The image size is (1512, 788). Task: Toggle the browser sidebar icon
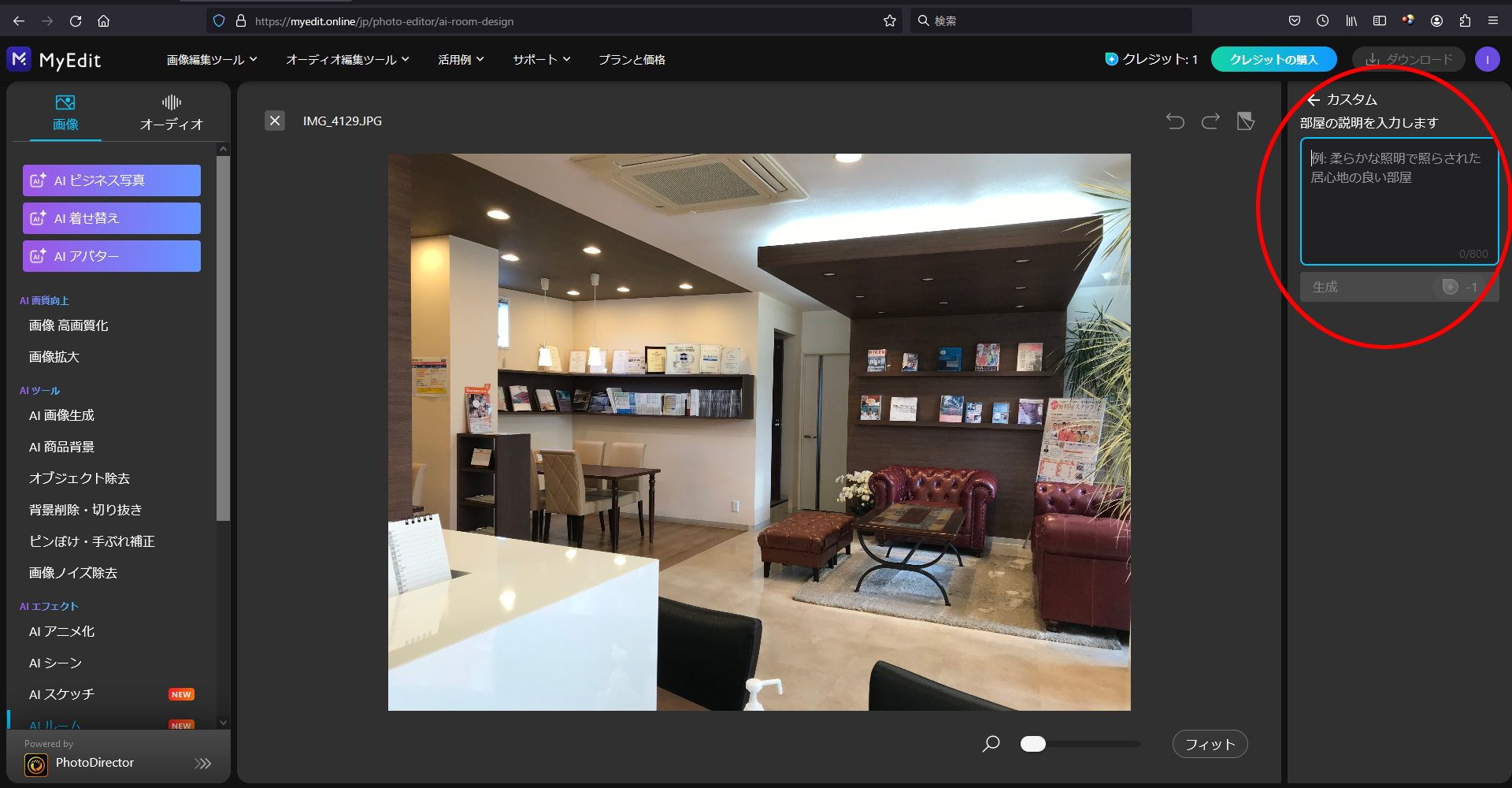(x=1380, y=21)
